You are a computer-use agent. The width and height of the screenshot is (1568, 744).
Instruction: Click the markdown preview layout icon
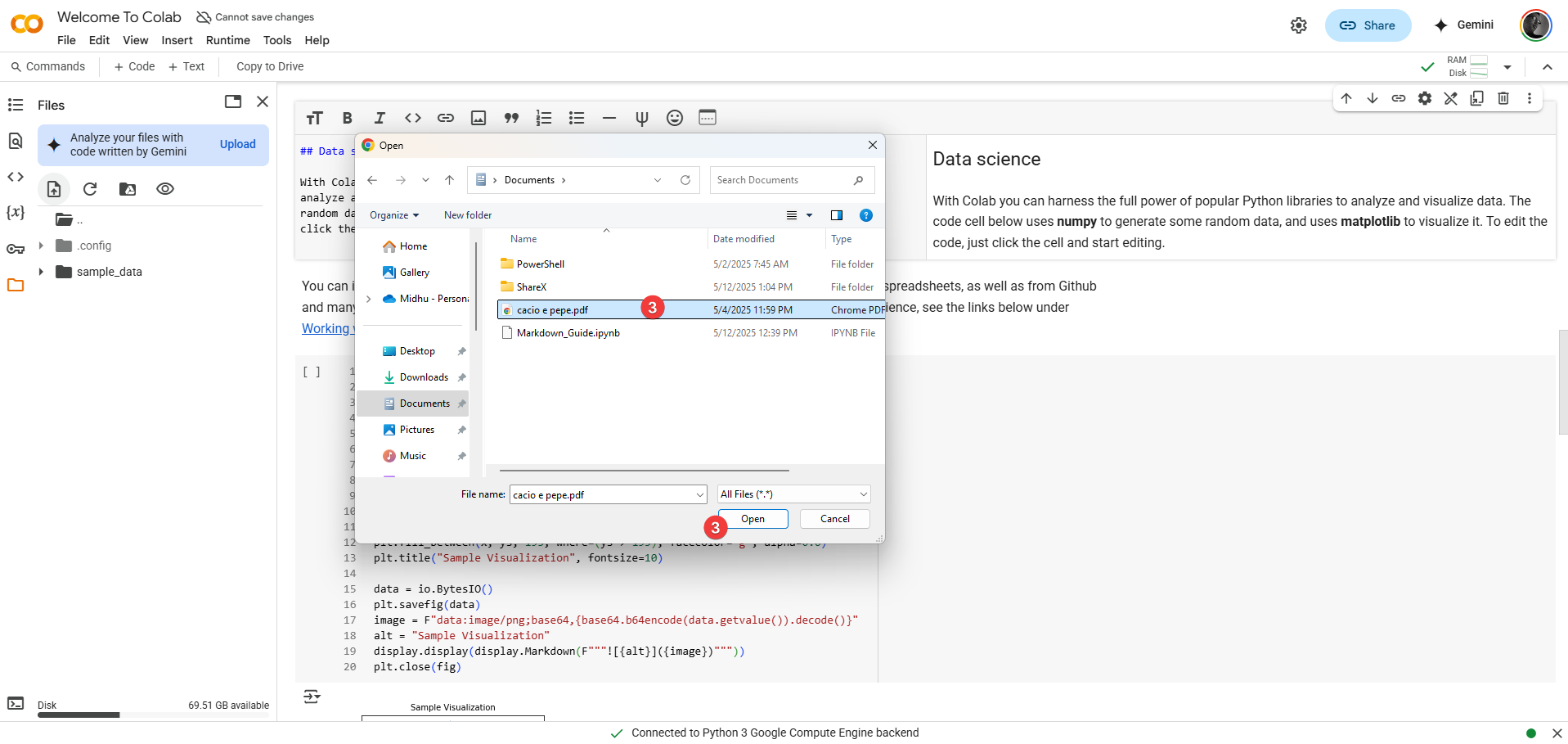(x=708, y=117)
